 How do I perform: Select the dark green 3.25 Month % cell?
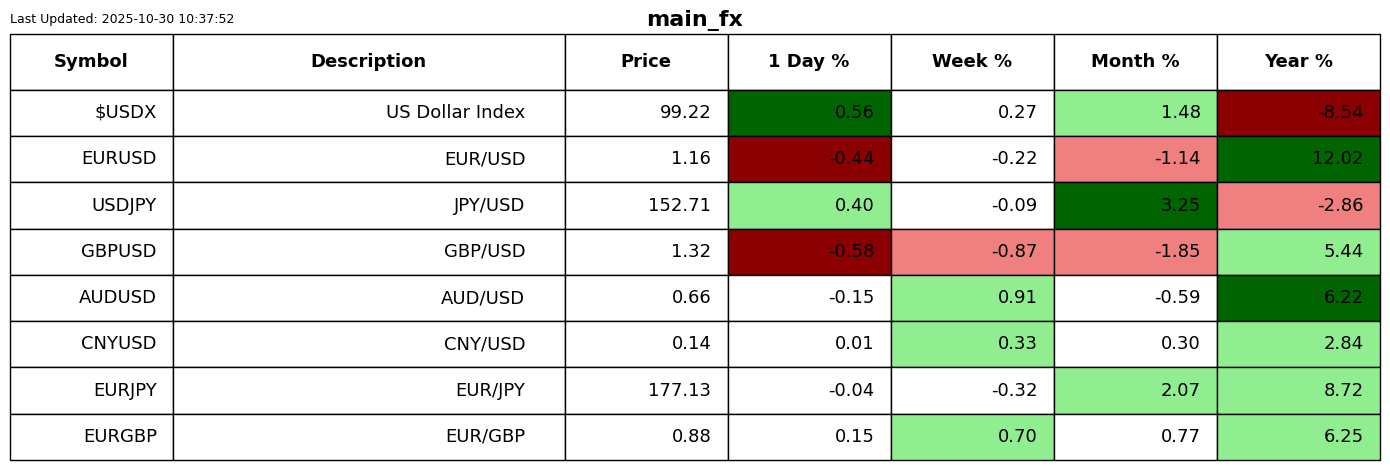[1135, 205]
